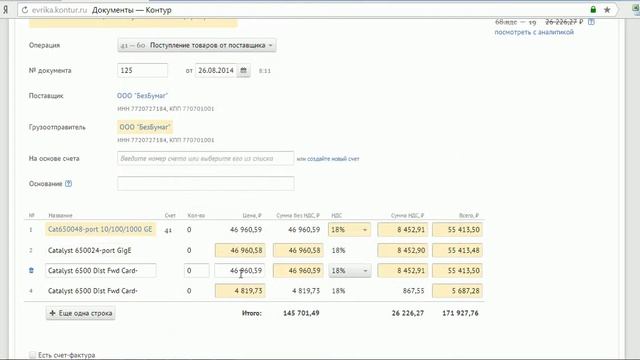
Task: Click the help icon near 26 226,27
Action: tap(591, 22)
